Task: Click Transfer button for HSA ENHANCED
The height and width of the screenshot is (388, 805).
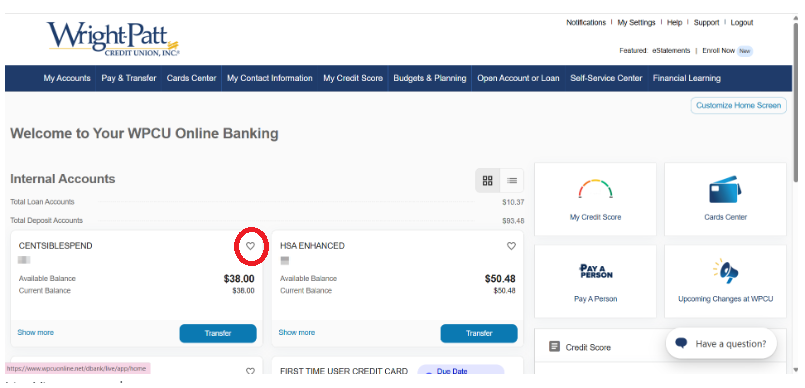Action: coord(479,333)
